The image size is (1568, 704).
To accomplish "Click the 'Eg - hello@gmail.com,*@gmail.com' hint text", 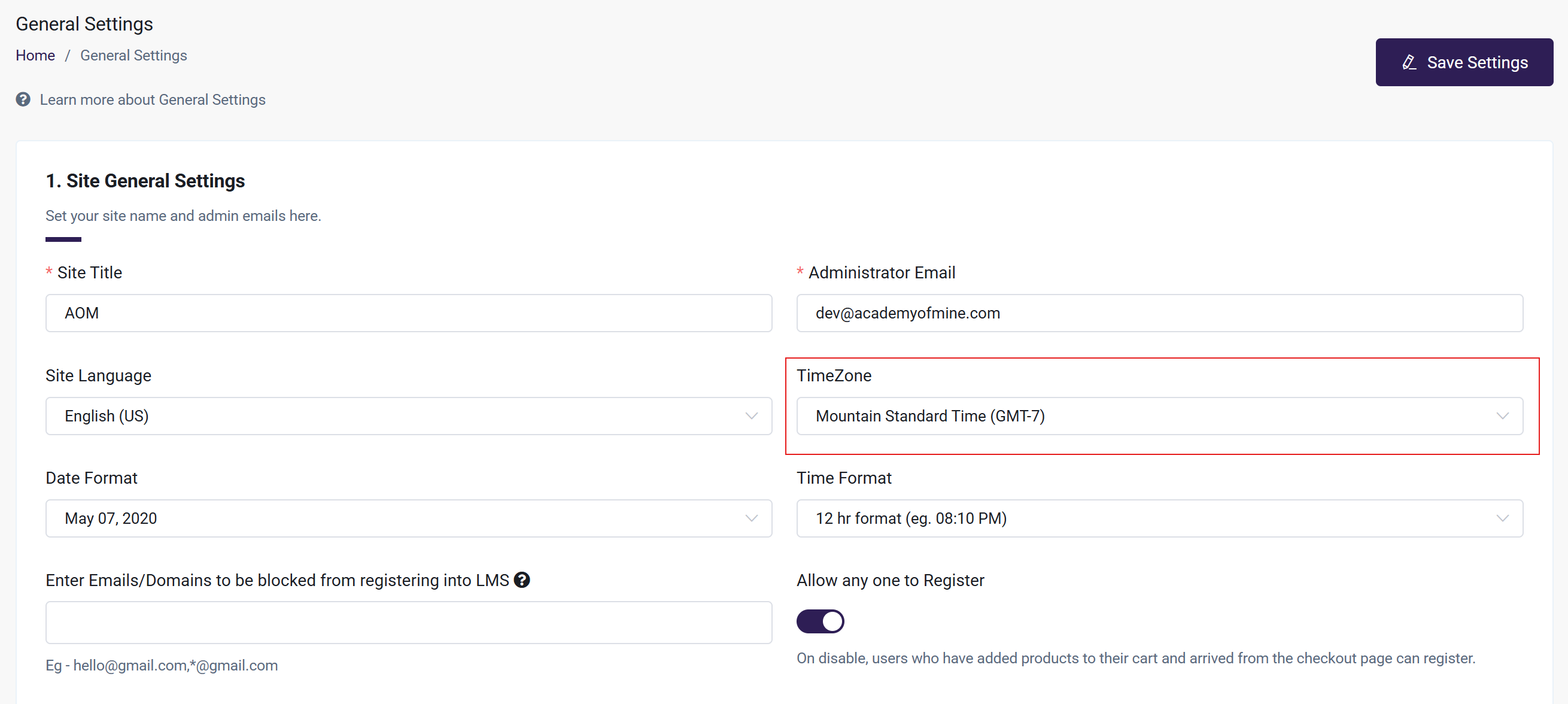I will 162,666.
